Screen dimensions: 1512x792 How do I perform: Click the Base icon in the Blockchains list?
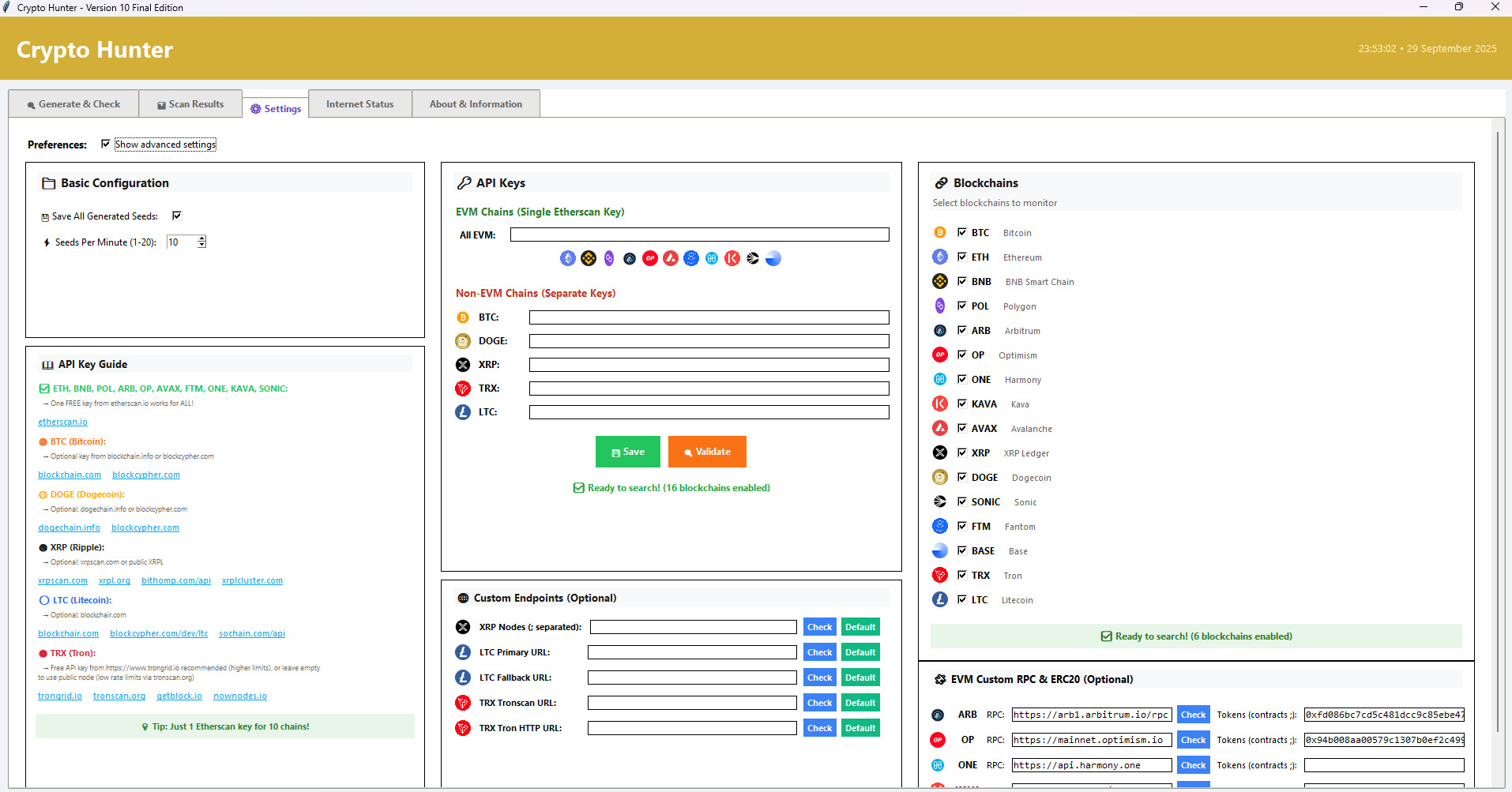939,551
